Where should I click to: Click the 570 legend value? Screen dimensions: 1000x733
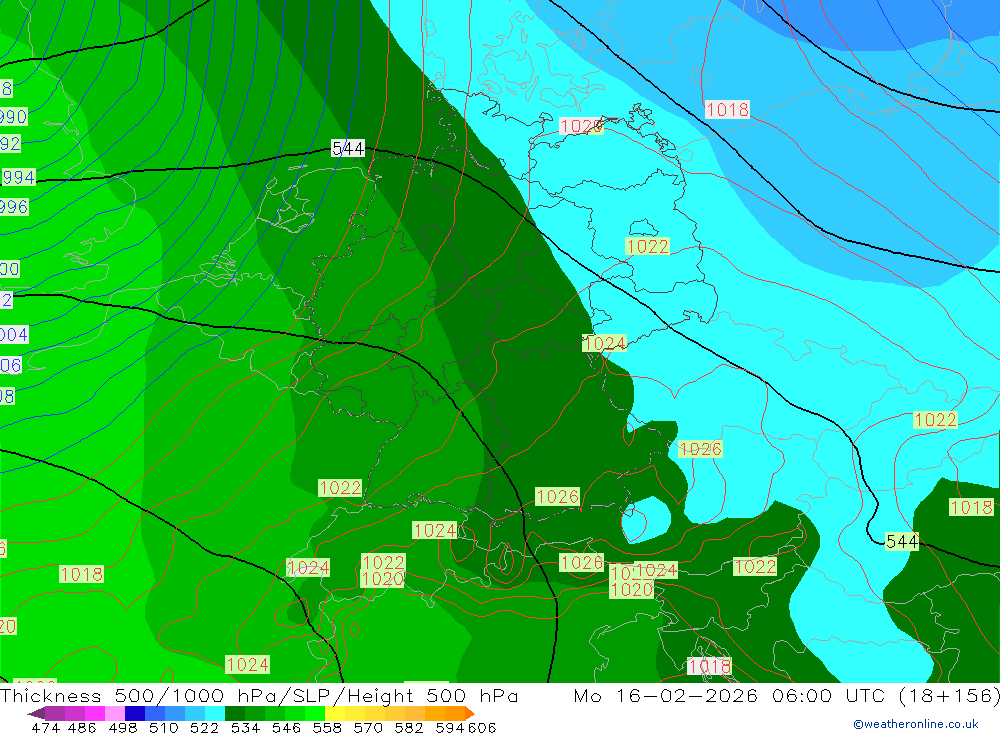coord(368,727)
